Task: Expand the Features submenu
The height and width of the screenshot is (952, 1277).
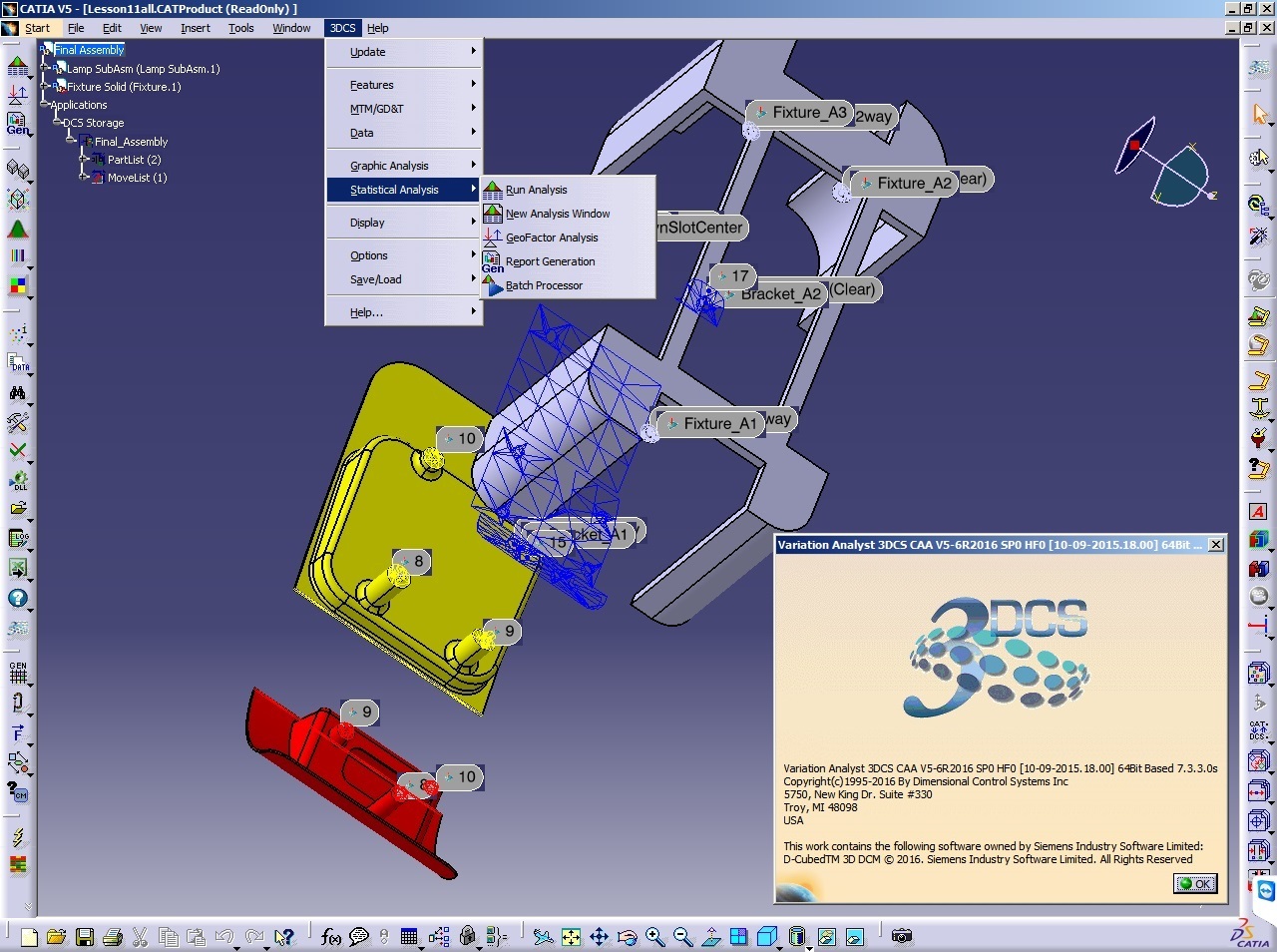Action: (404, 85)
